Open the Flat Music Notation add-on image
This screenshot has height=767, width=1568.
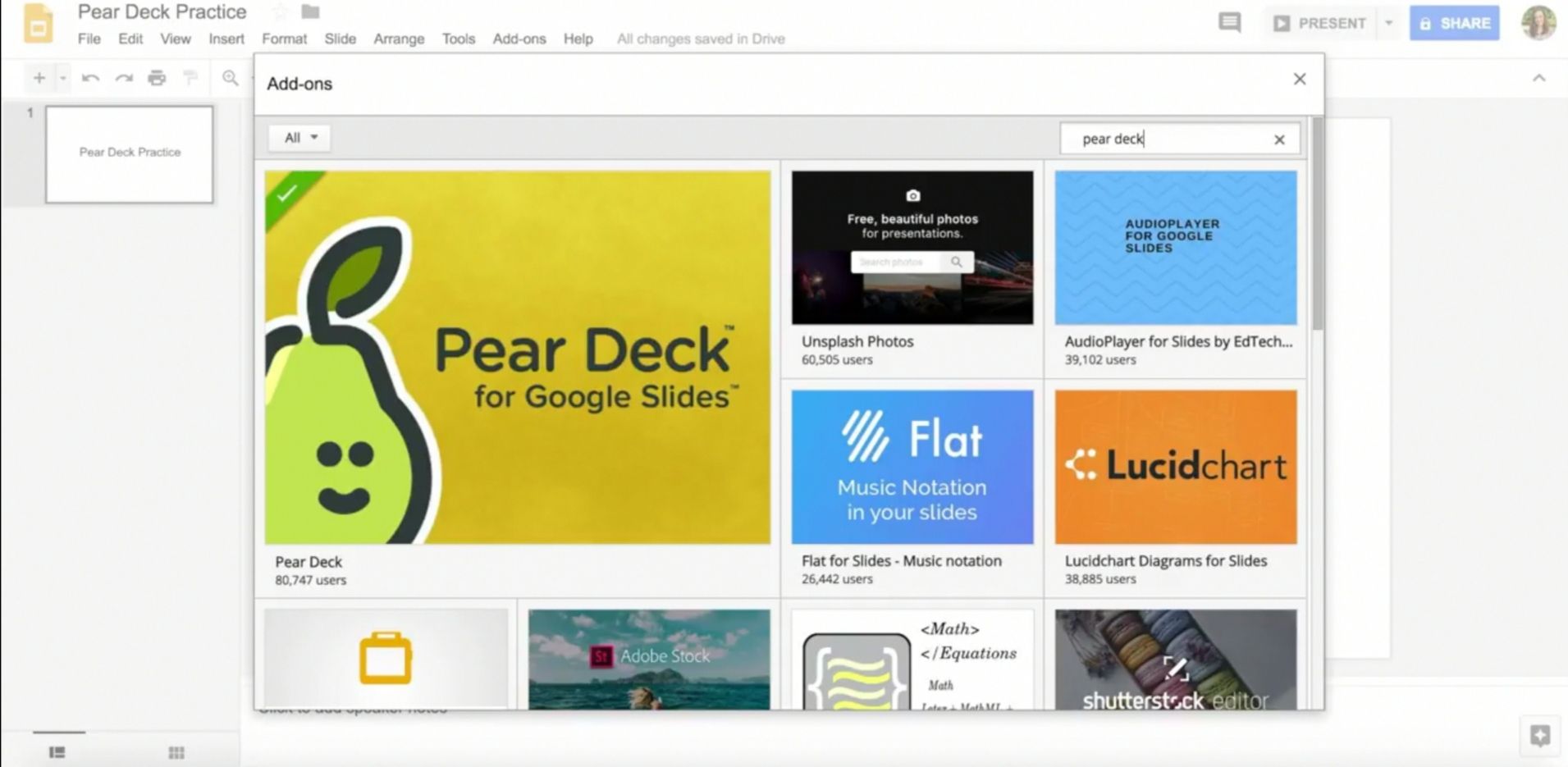coord(912,467)
